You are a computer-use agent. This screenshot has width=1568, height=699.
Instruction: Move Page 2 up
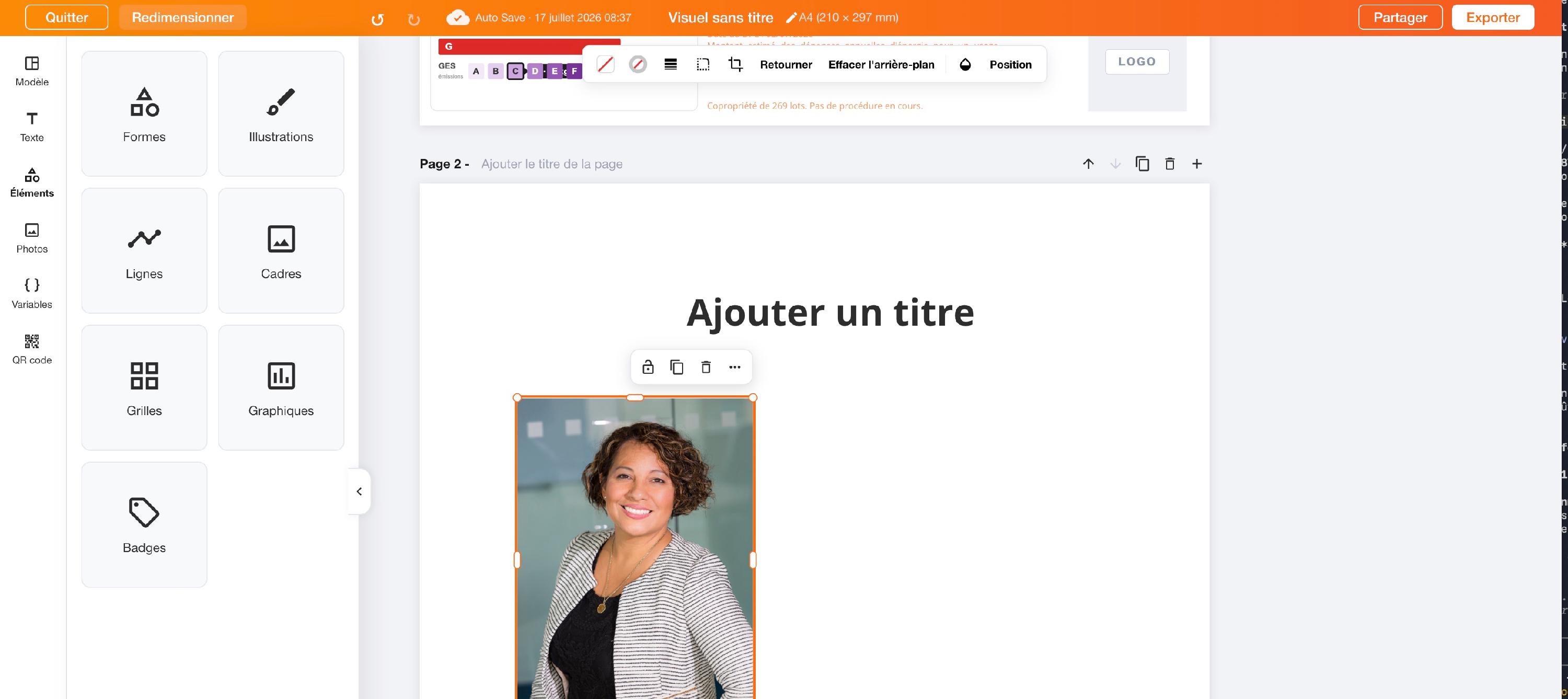pos(1088,163)
